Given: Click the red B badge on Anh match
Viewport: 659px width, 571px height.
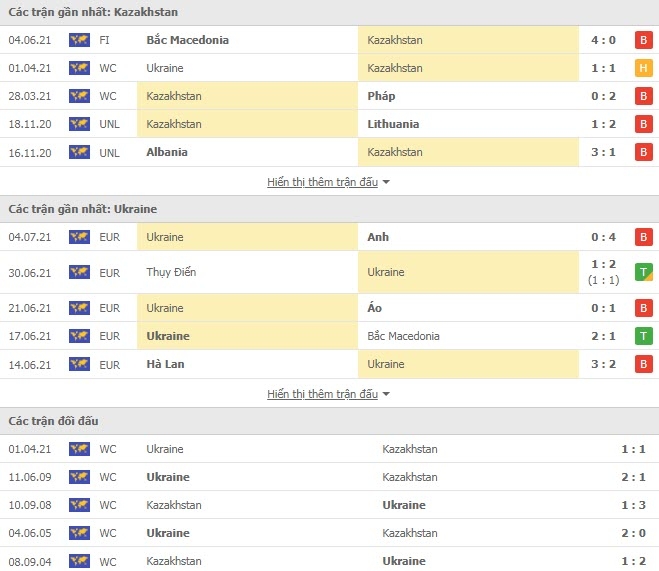Looking at the screenshot, I should tap(644, 237).
